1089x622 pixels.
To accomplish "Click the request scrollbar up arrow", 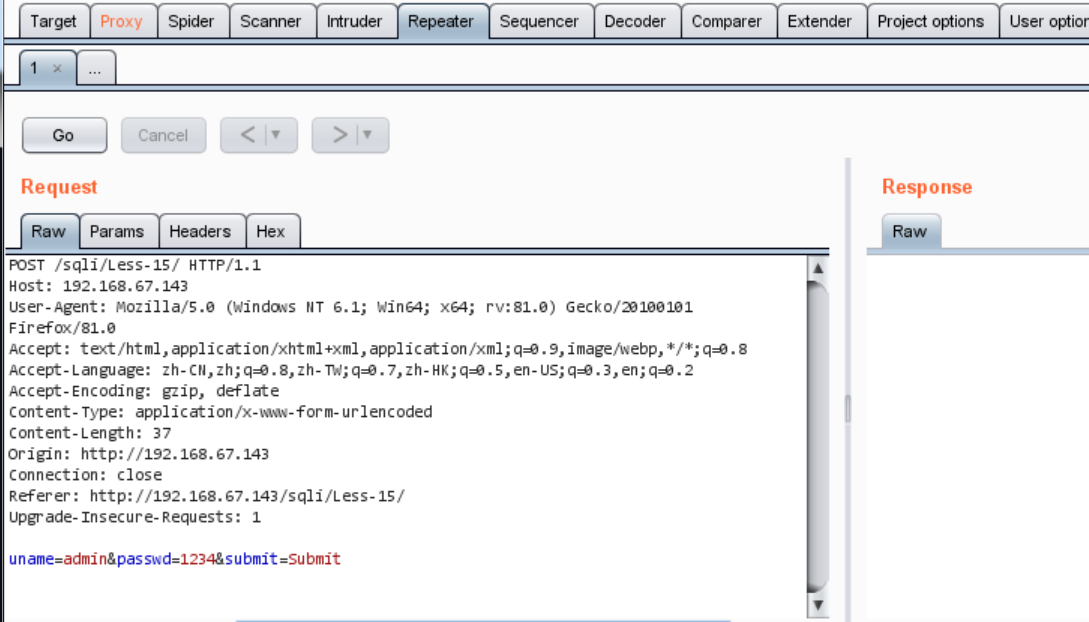I will [818, 269].
